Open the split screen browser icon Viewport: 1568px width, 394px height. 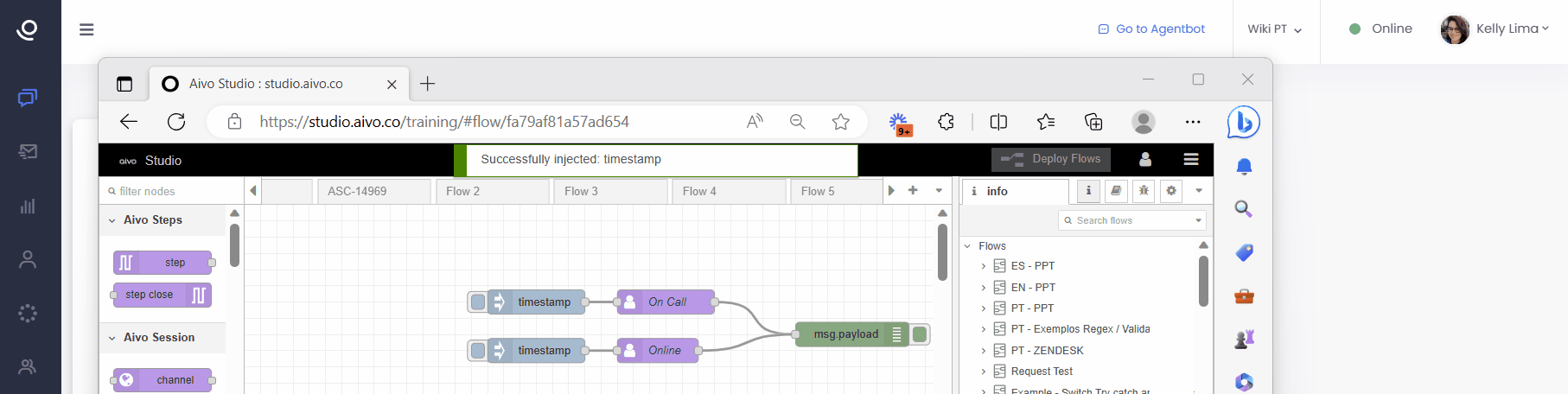click(x=998, y=122)
